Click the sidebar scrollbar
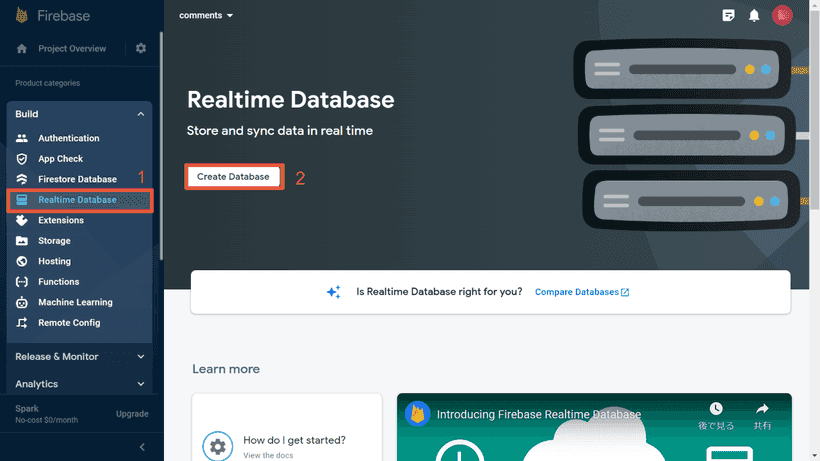 (x=161, y=145)
